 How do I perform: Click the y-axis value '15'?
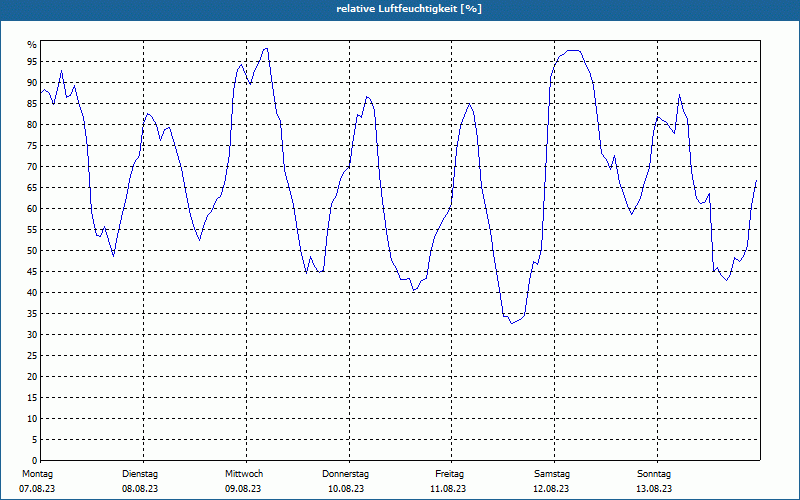[32, 397]
